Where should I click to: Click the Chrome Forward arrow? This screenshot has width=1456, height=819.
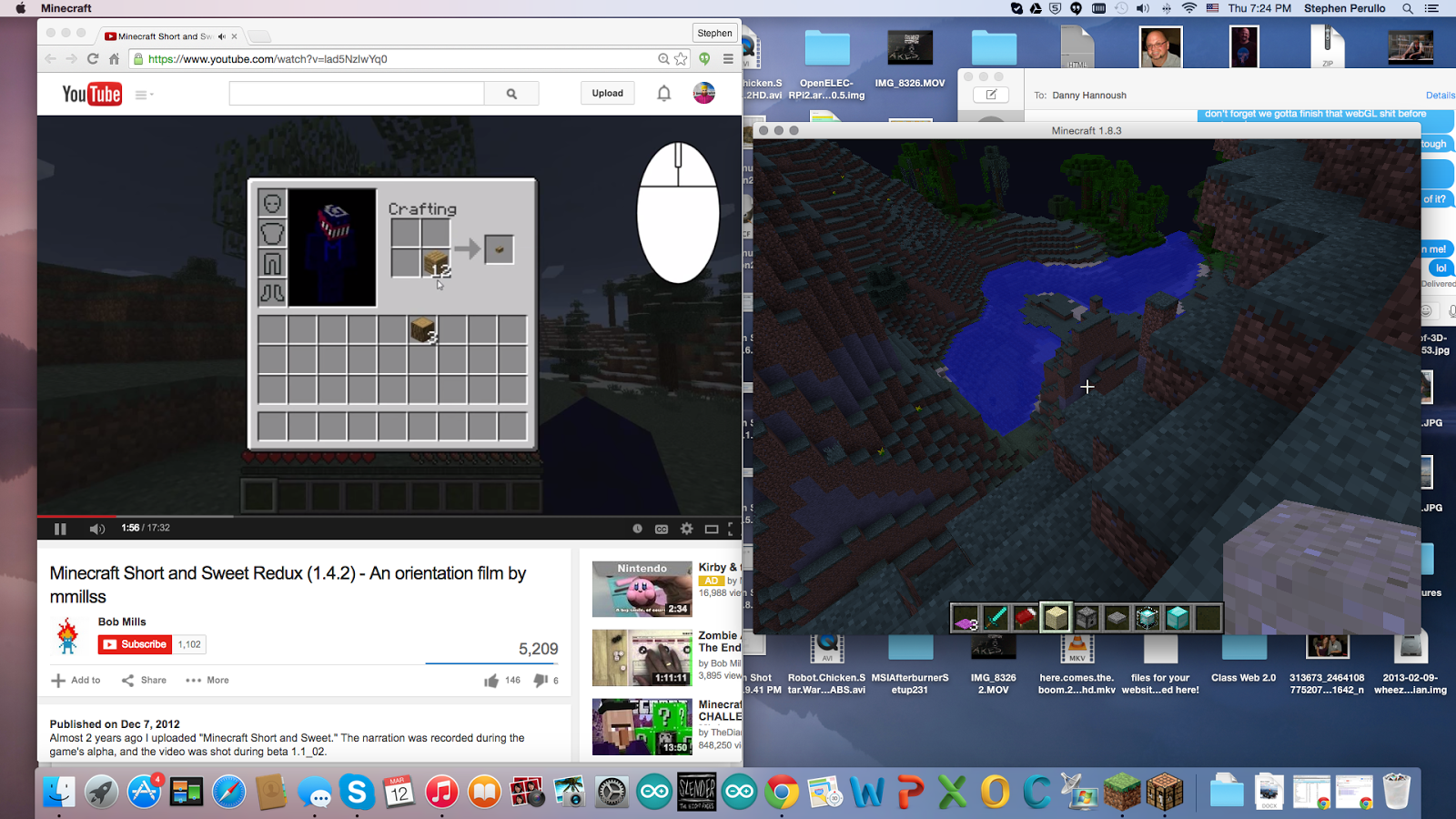(72, 59)
